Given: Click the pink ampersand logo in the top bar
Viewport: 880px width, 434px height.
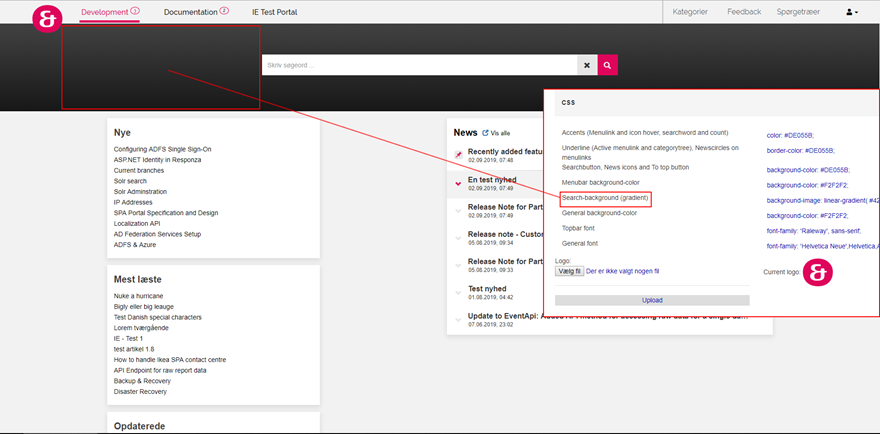Looking at the screenshot, I should click(47, 19).
